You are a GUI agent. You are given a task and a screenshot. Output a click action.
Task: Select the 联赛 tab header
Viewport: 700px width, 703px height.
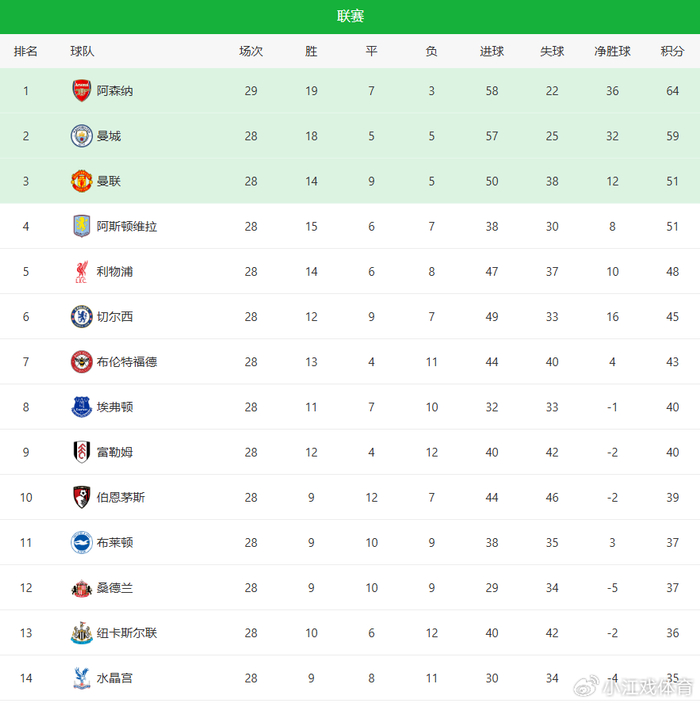(350, 16)
